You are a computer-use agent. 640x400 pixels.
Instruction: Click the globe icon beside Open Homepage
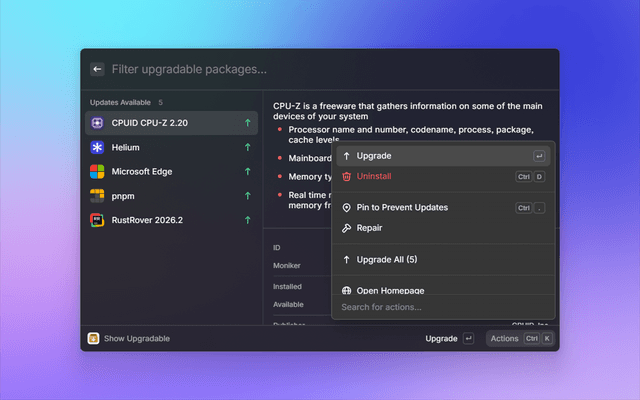347,290
